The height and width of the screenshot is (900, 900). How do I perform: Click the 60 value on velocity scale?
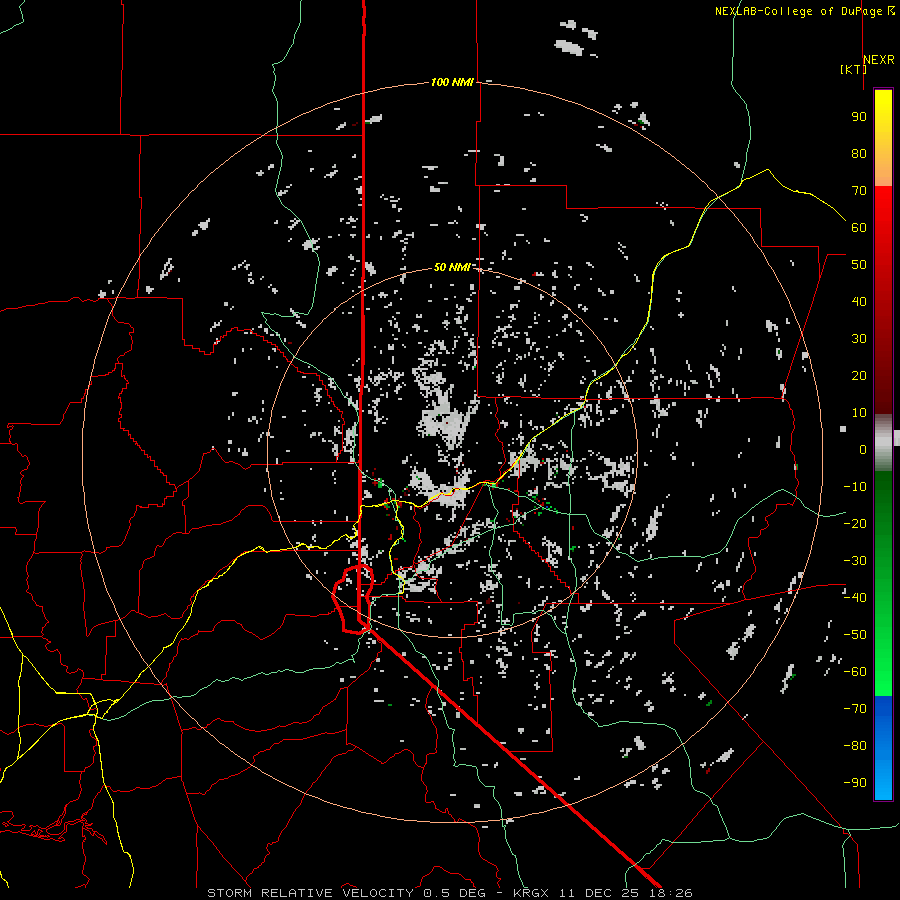tap(859, 227)
